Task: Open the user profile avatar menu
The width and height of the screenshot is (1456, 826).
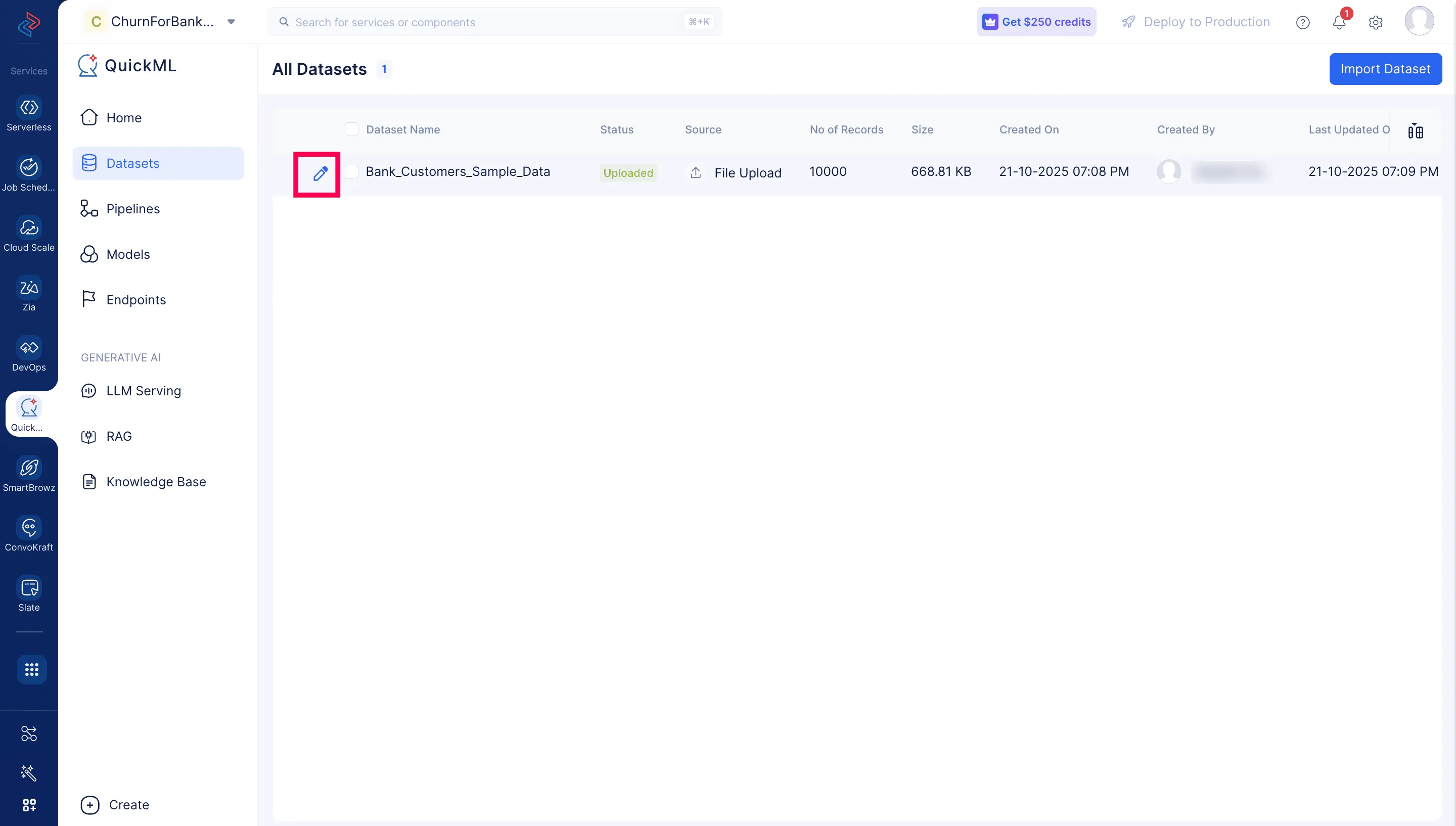Action: tap(1419, 21)
